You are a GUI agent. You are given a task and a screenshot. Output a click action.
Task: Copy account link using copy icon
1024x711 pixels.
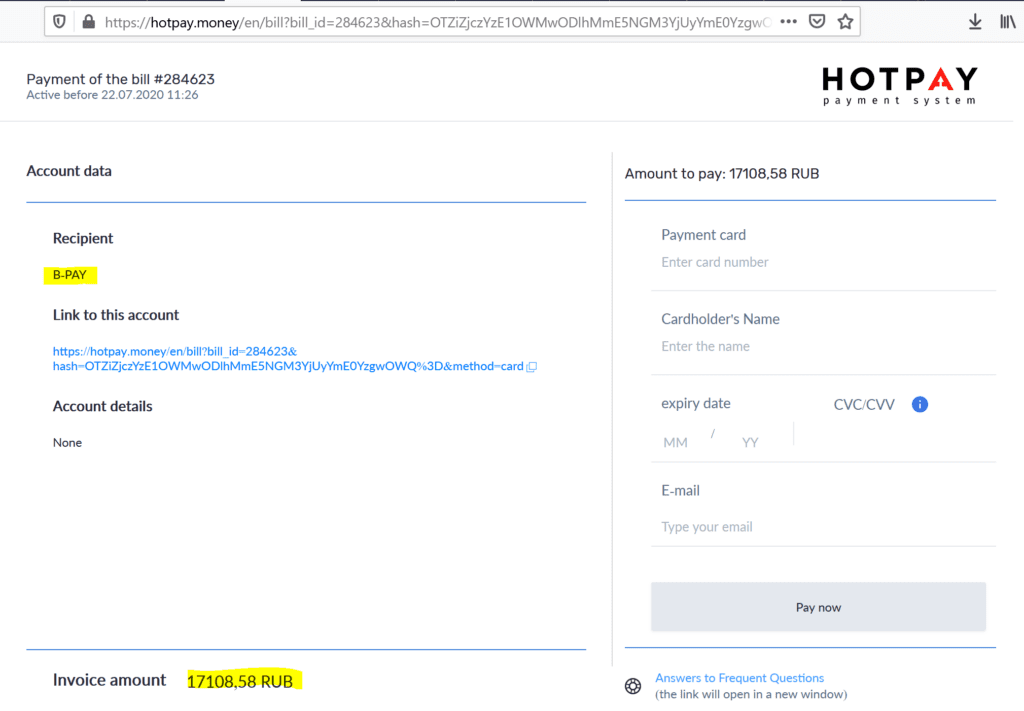[532, 367]
